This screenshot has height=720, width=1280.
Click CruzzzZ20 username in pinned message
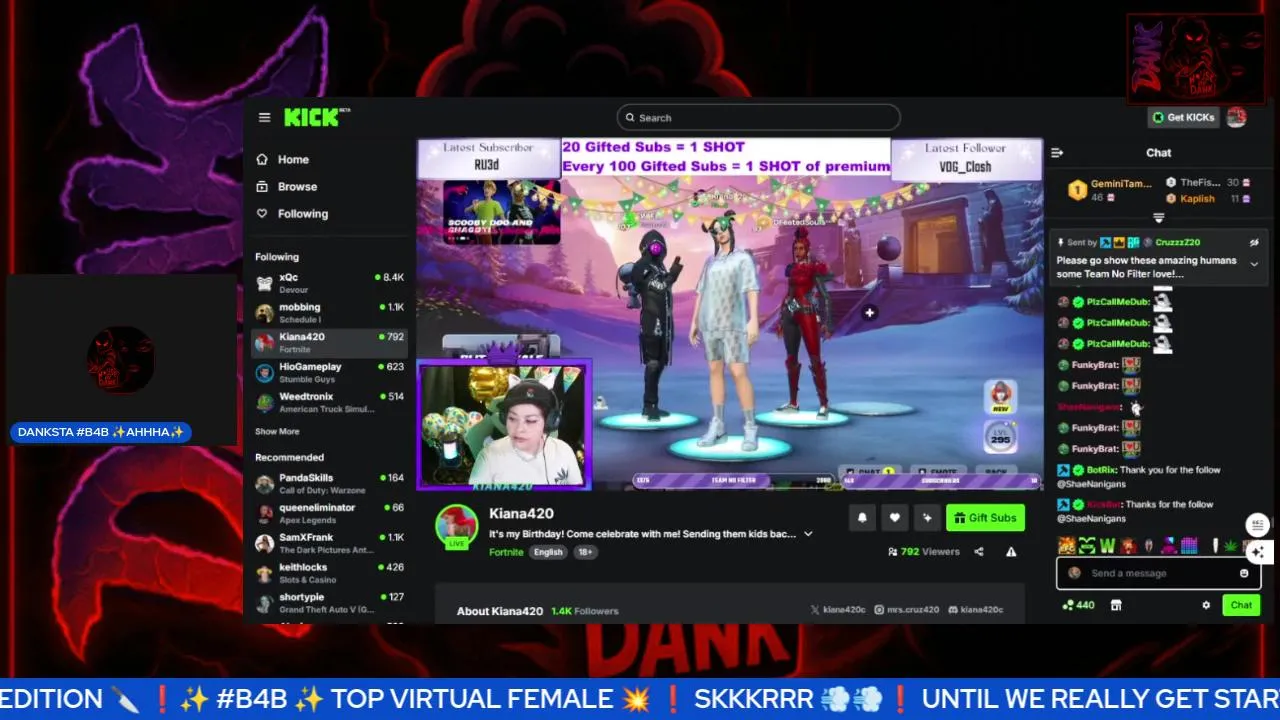1178,242
